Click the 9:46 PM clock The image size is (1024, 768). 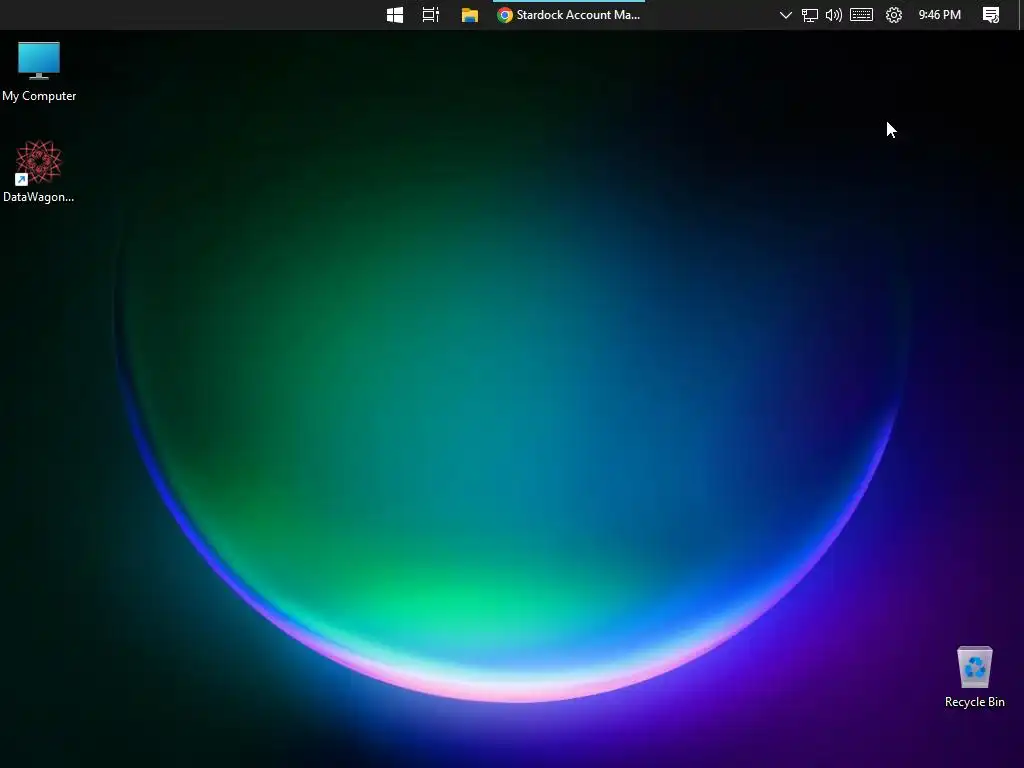[940, 15]
